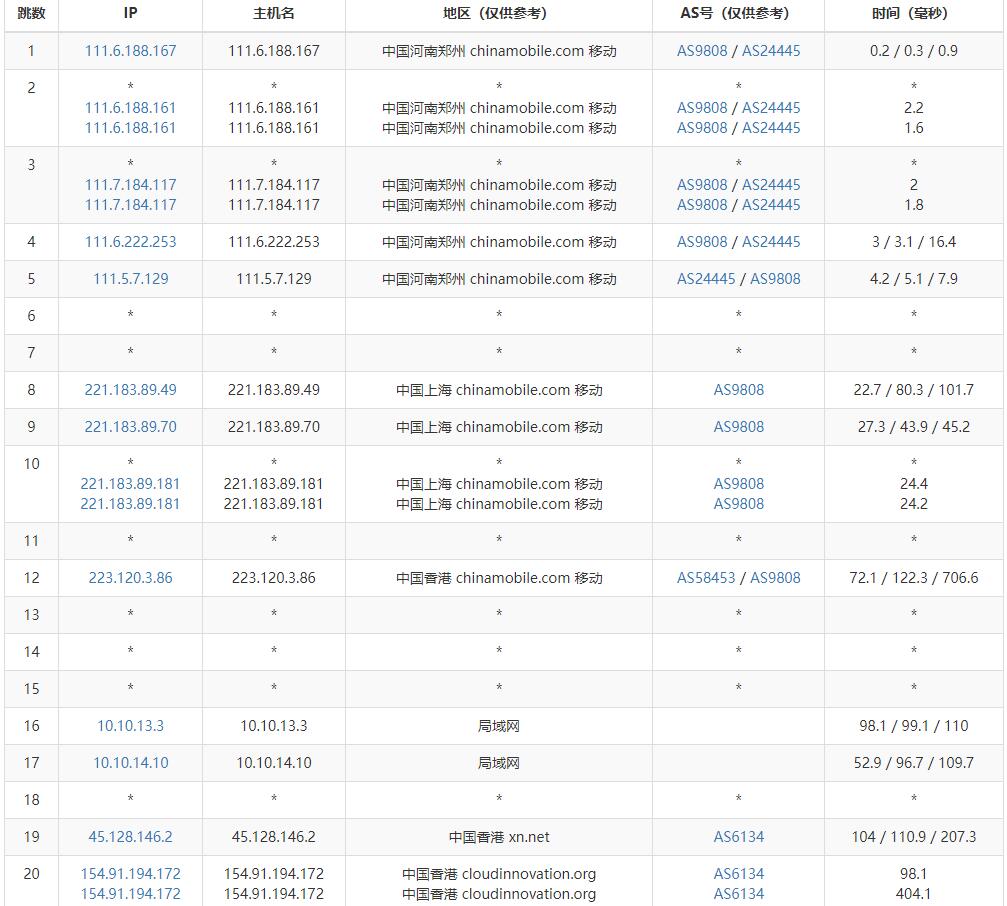The image size is (1007, 906).
Task: Open AS9808 link in hop 8 row
Action: (739, 390)
